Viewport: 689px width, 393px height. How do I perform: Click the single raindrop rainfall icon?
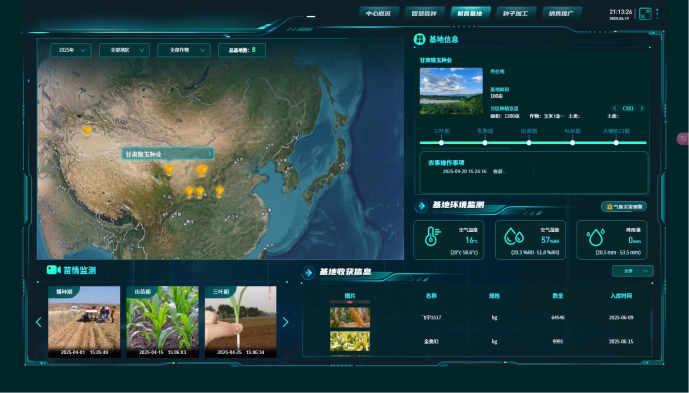pyautogui.click(x=595, y=237)
